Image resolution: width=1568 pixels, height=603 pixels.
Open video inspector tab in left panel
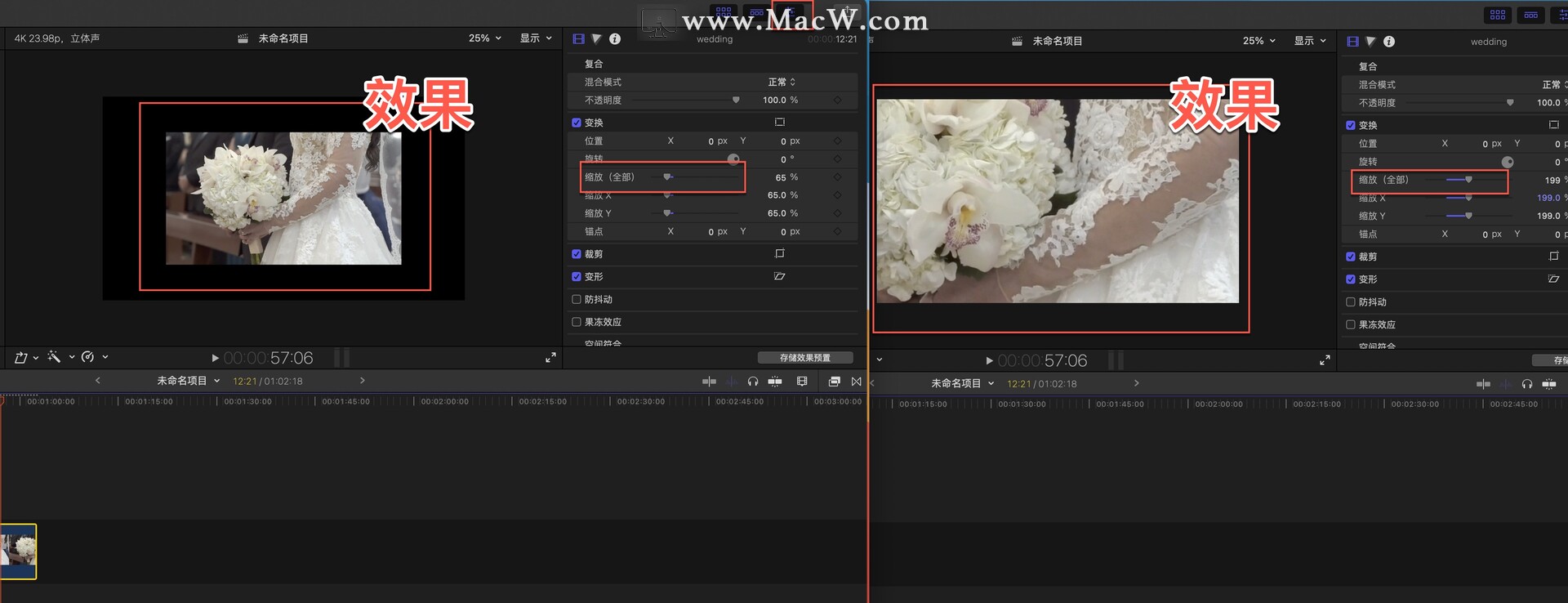(x=578, y=39)
